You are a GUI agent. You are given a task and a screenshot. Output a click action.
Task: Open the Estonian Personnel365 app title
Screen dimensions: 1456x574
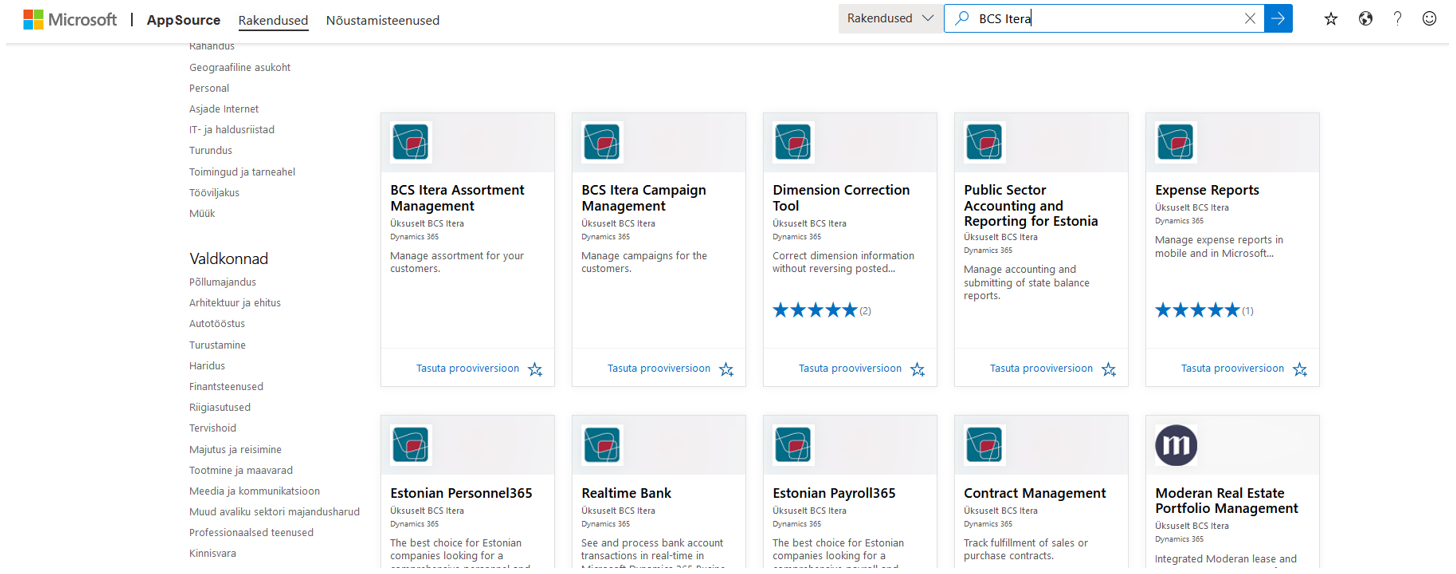(x=461, y=493)
